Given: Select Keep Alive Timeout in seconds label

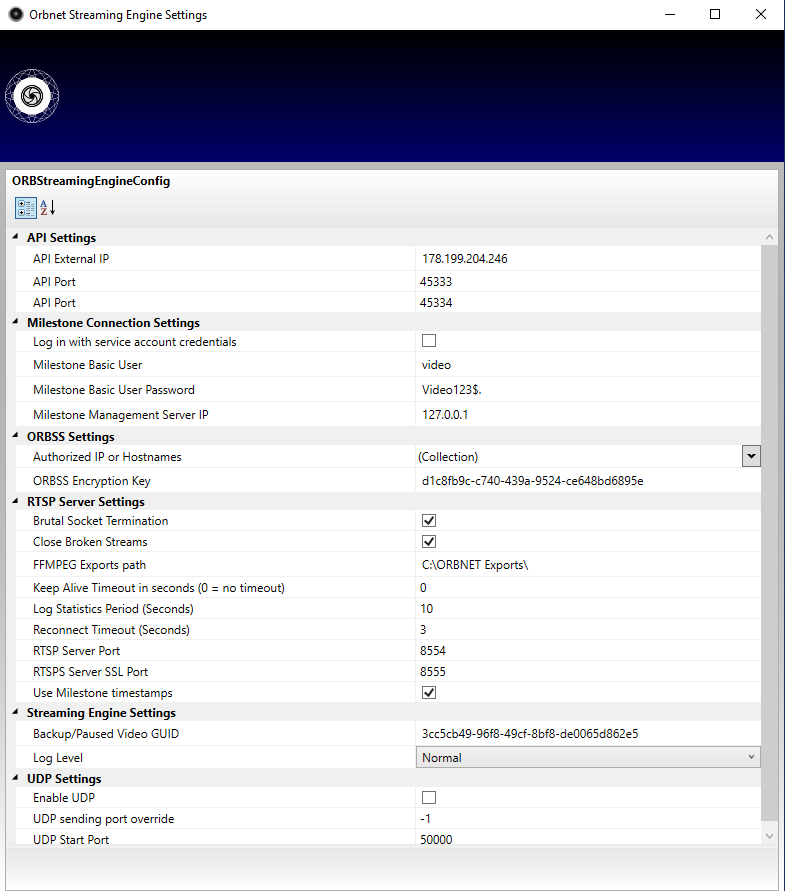Looking at the screenshot, I should click(159, 588).
